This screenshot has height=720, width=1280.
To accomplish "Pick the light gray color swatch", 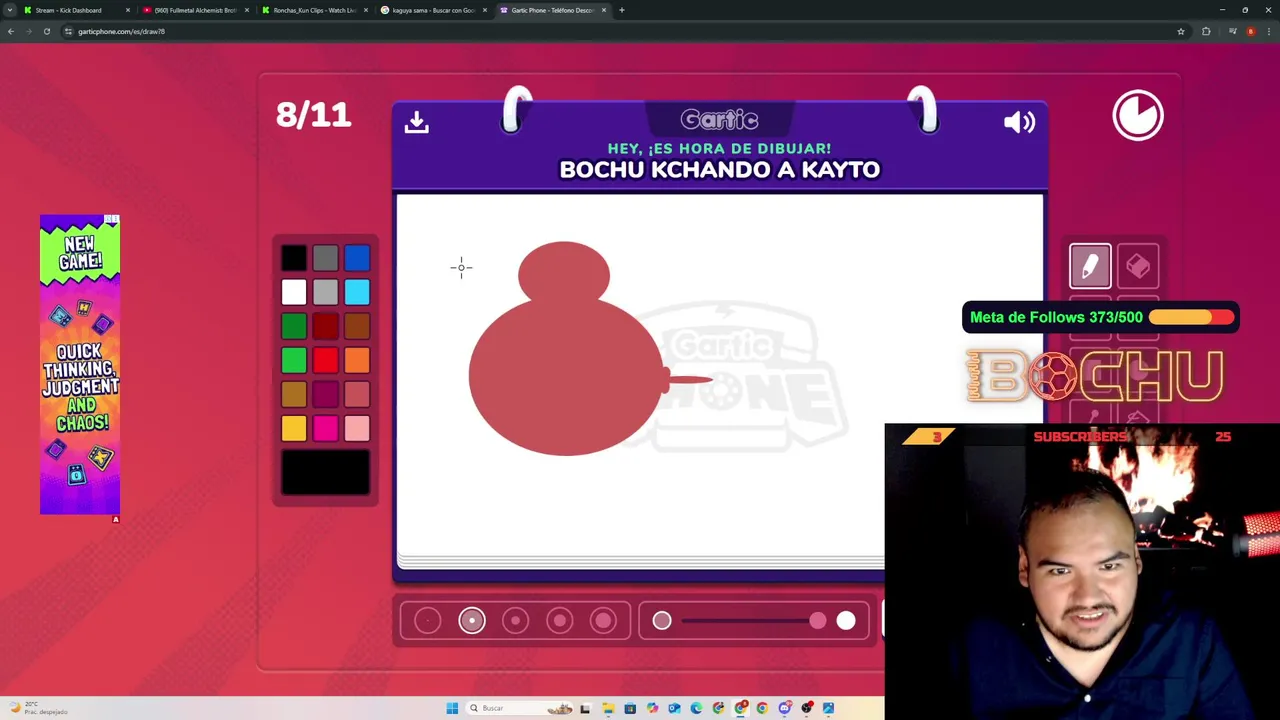I will [325, 292].
